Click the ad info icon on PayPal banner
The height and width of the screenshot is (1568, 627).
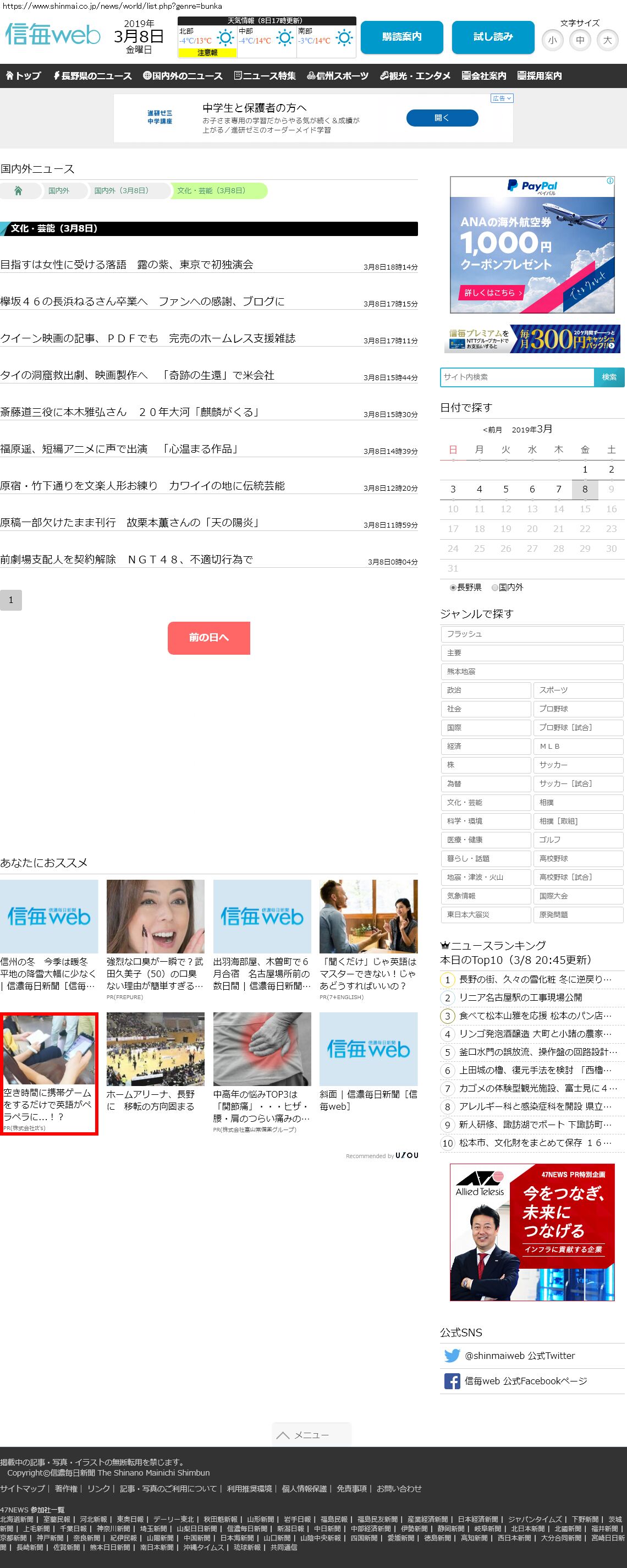point(609,181)
